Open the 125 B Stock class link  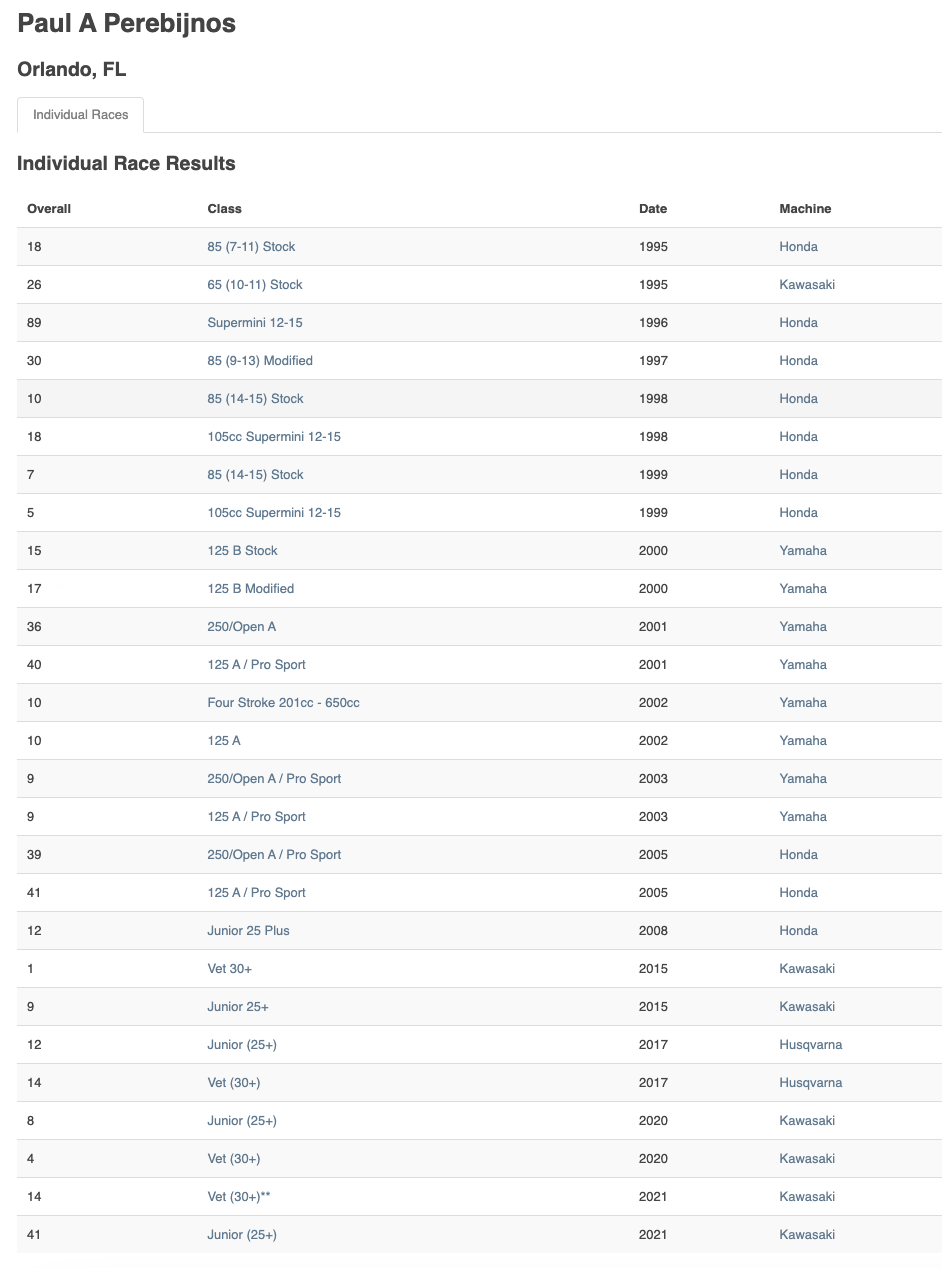click(x=242, y=550)
